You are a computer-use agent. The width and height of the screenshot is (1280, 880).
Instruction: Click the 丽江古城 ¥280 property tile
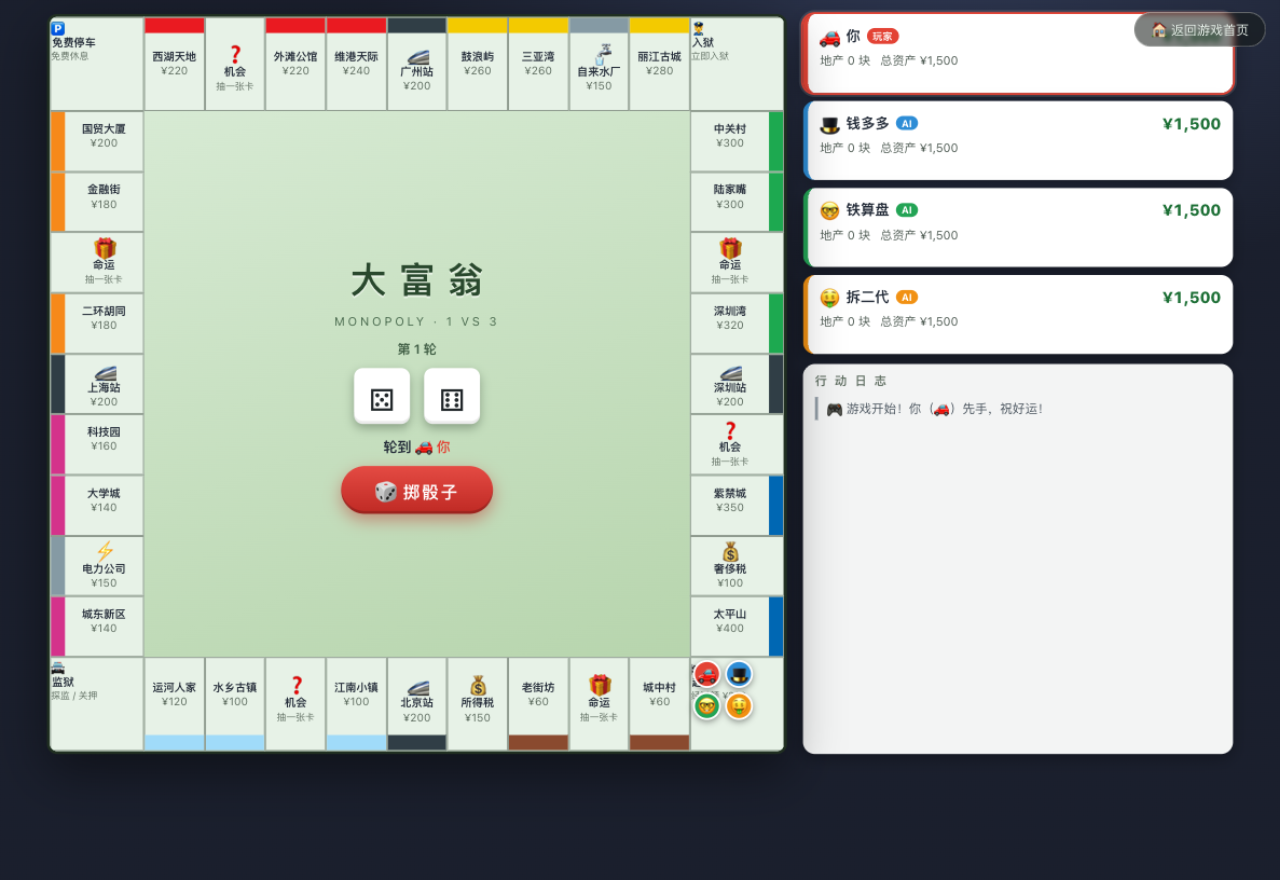point(659,64)
